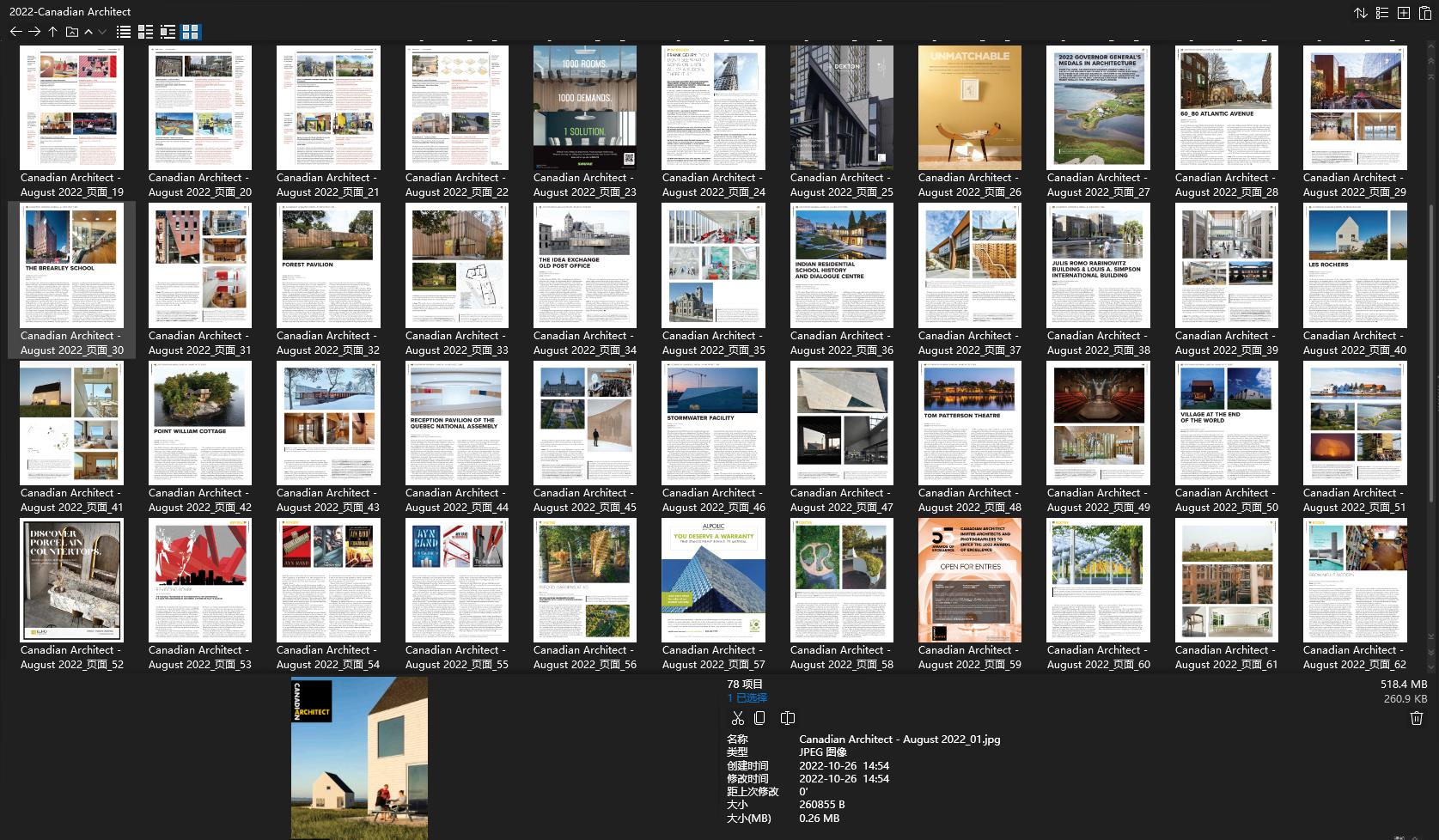The width and height of the screenshot is (1439, 840).
Task: Click the clipboard paste icon
Action: tap(1425, 13)
